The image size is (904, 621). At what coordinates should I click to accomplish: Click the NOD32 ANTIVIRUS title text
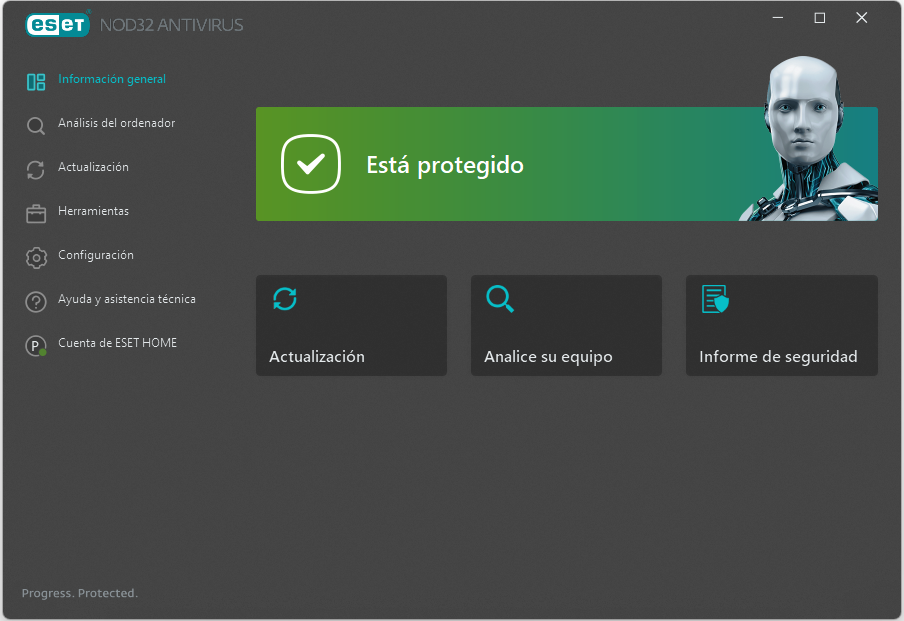pos(172,25)
